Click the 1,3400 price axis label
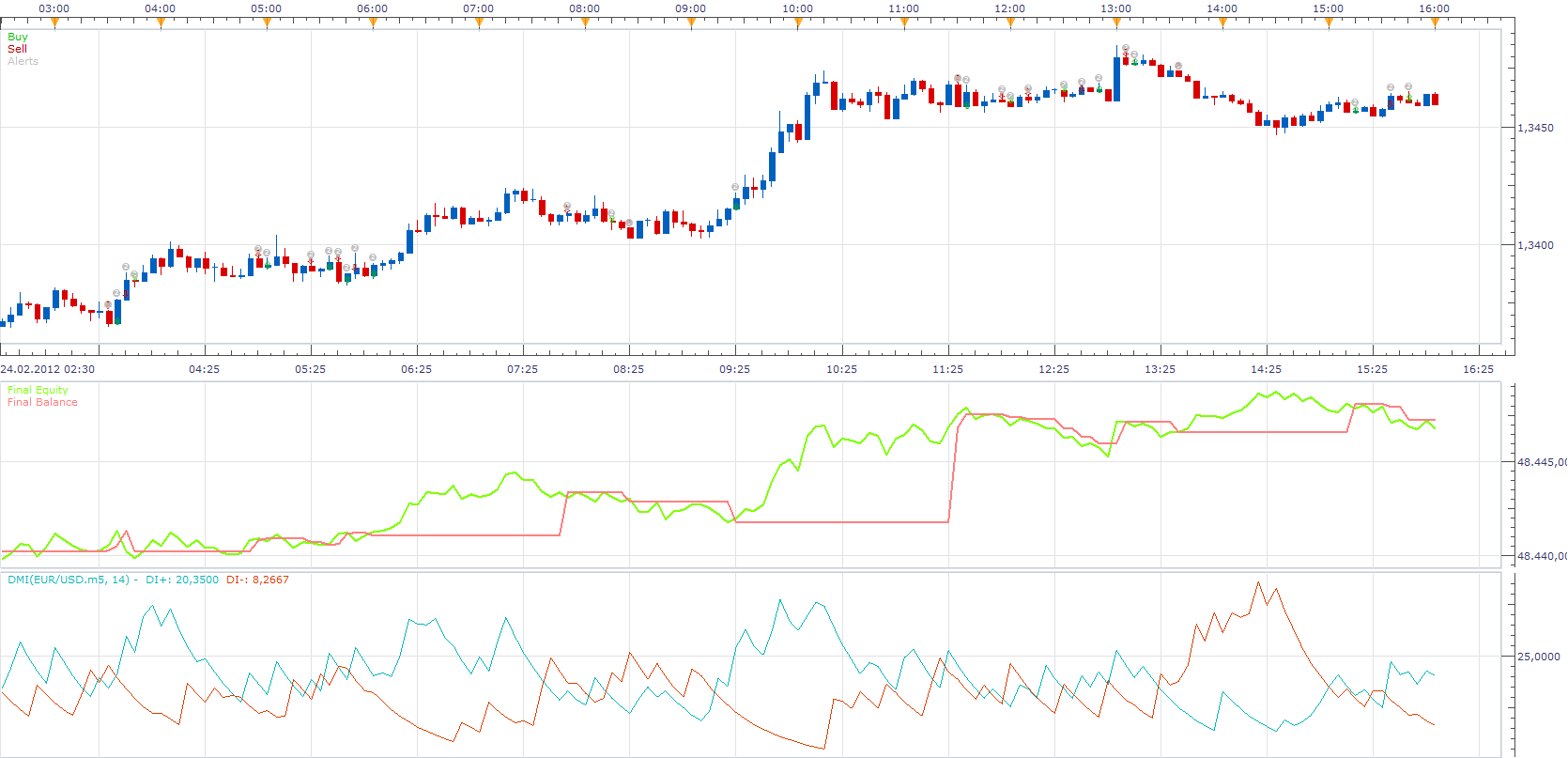The width and height of the screenshot is (1568, 758). click(1536, 245)
